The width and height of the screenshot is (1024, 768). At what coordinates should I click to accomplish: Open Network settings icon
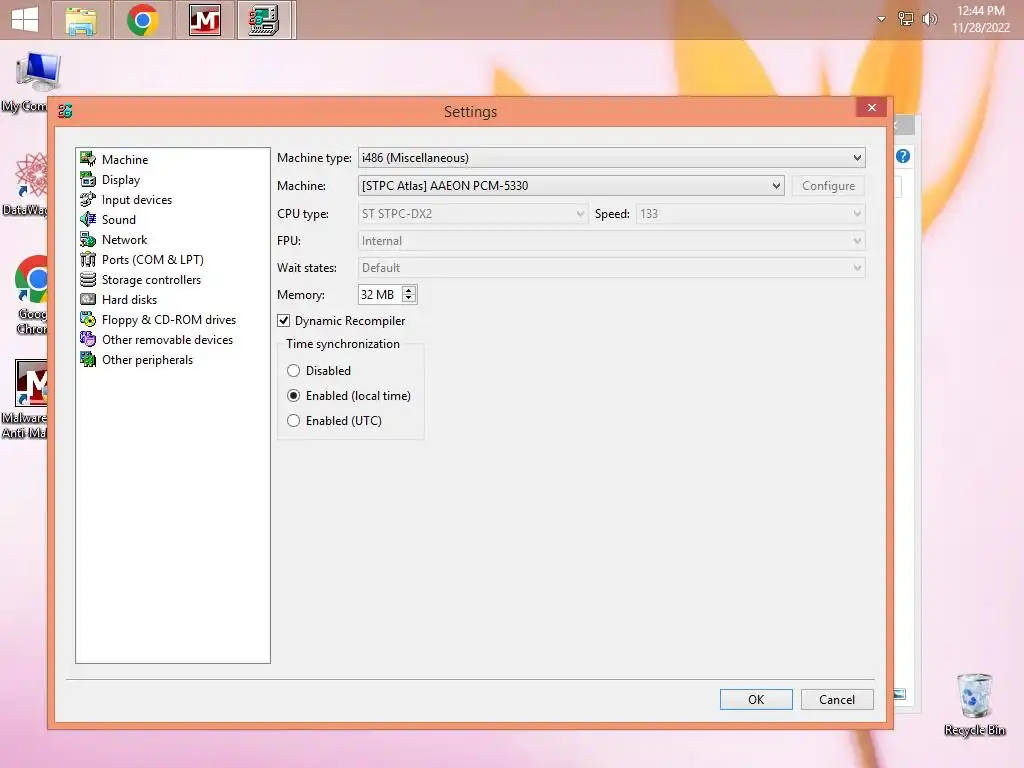88,240
